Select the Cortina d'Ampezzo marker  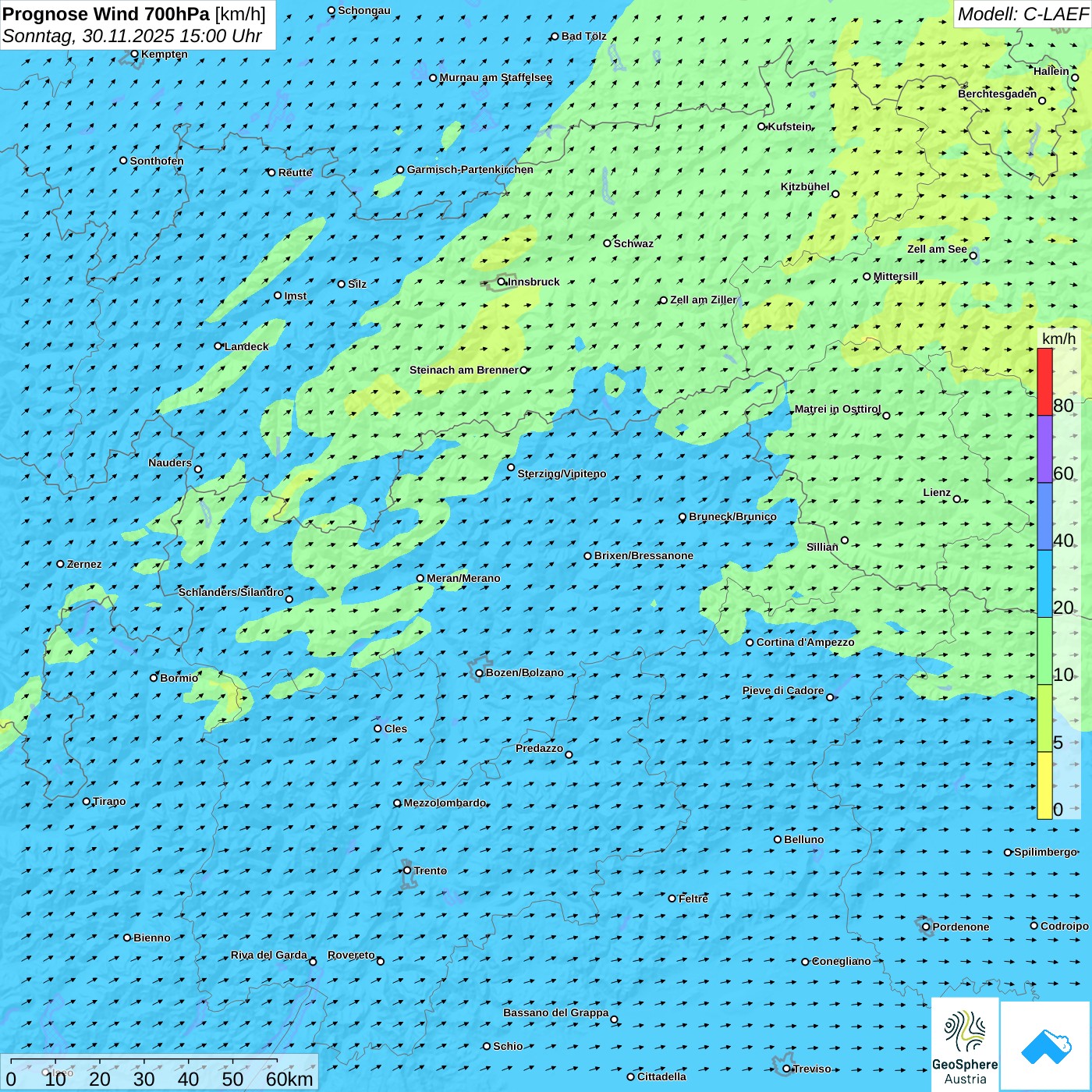click(750, 643)
